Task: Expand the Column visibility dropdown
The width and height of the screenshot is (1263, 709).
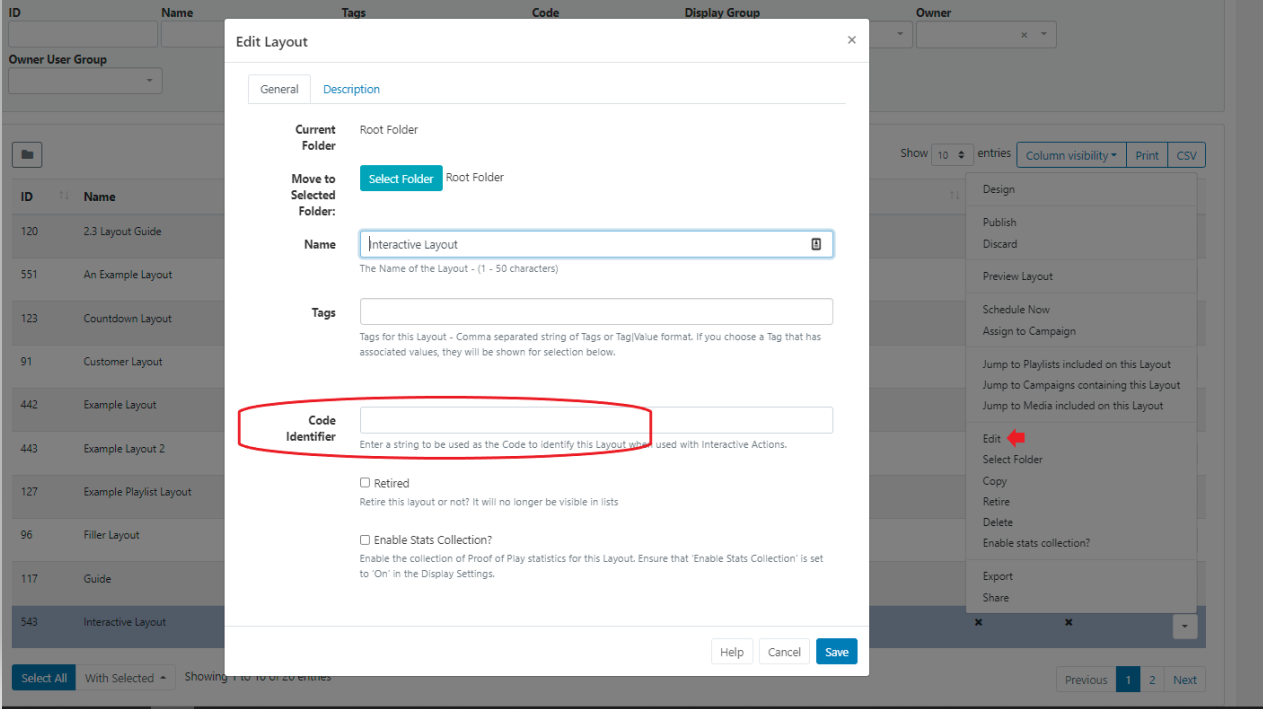Action: click(1071, 155)
